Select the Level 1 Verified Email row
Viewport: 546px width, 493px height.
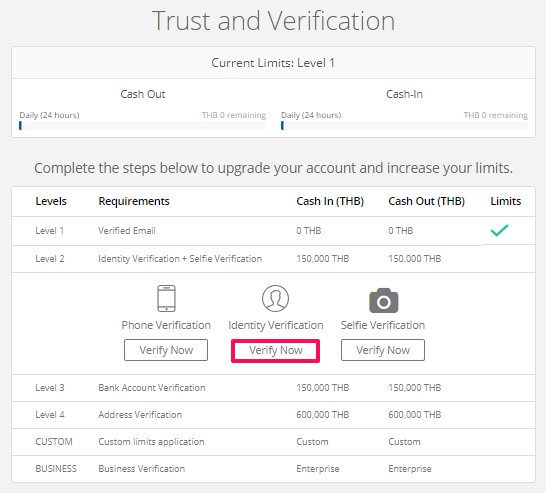(273, 231)
